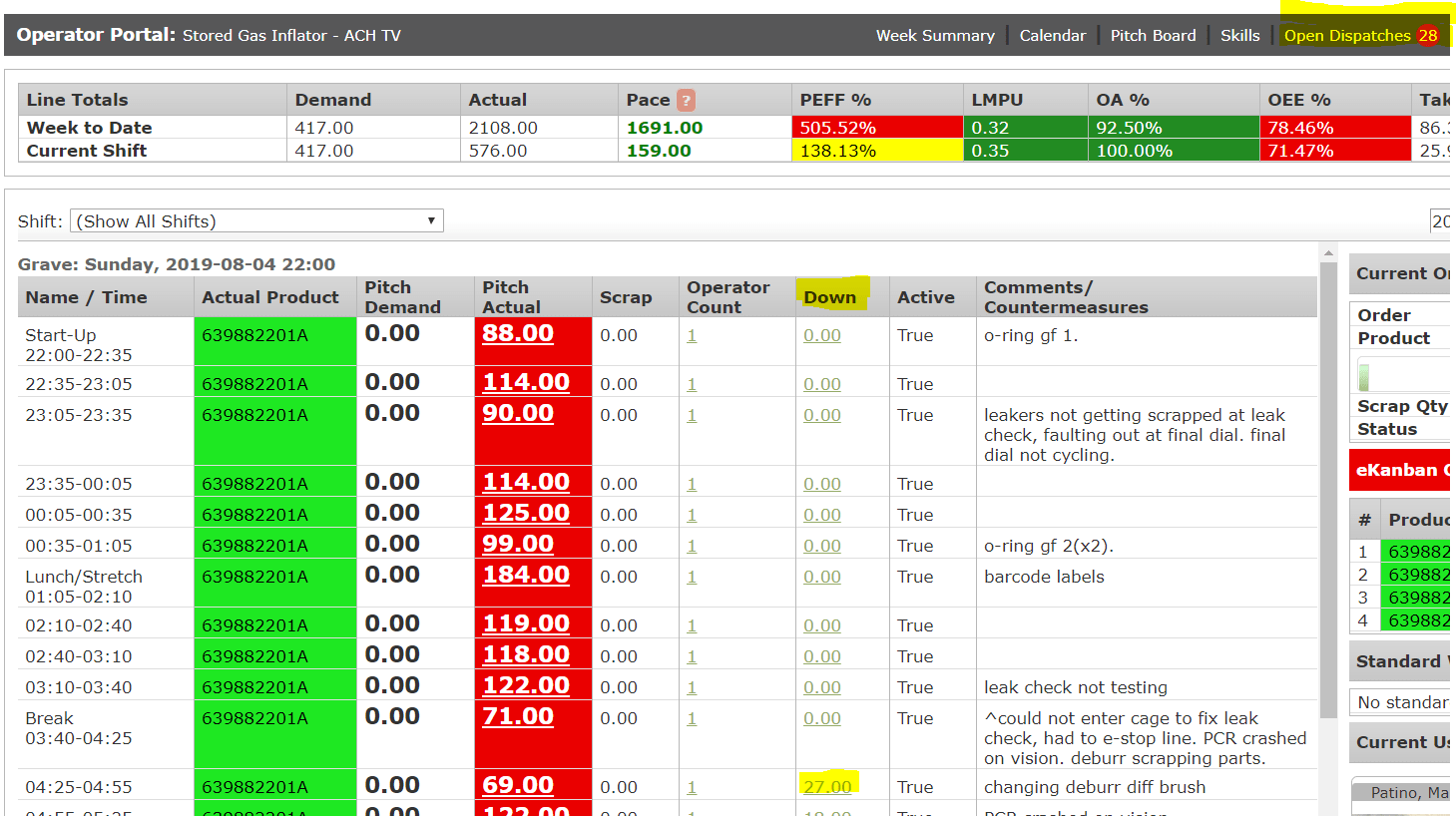Click the Down value link of 27.00
1456x816 pixels.
[825, 786]
